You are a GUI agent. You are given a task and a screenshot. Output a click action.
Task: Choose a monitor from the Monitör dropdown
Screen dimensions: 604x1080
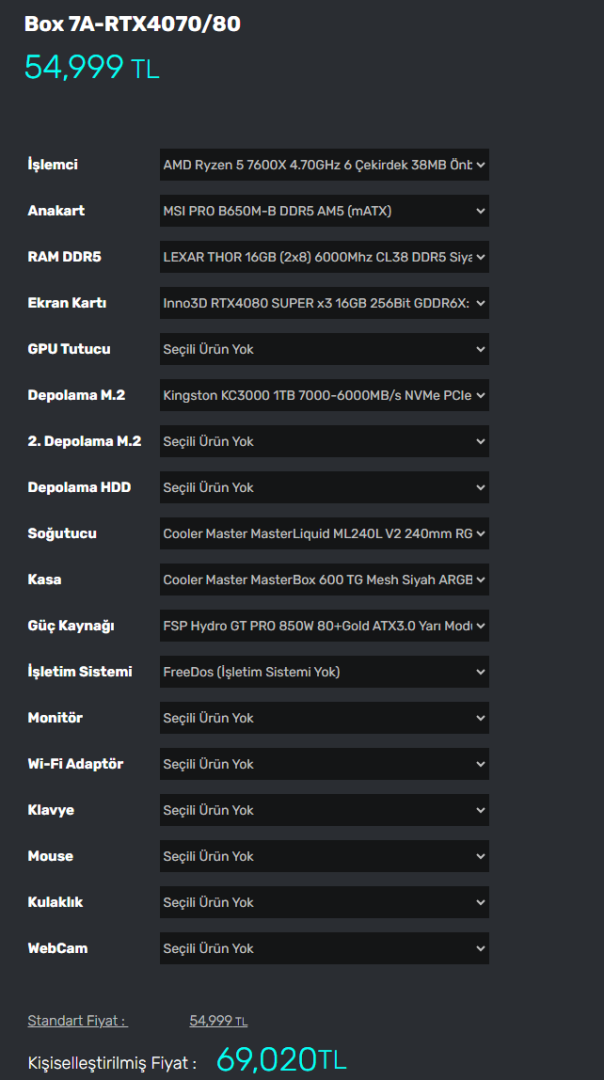(x=324, y=718)
